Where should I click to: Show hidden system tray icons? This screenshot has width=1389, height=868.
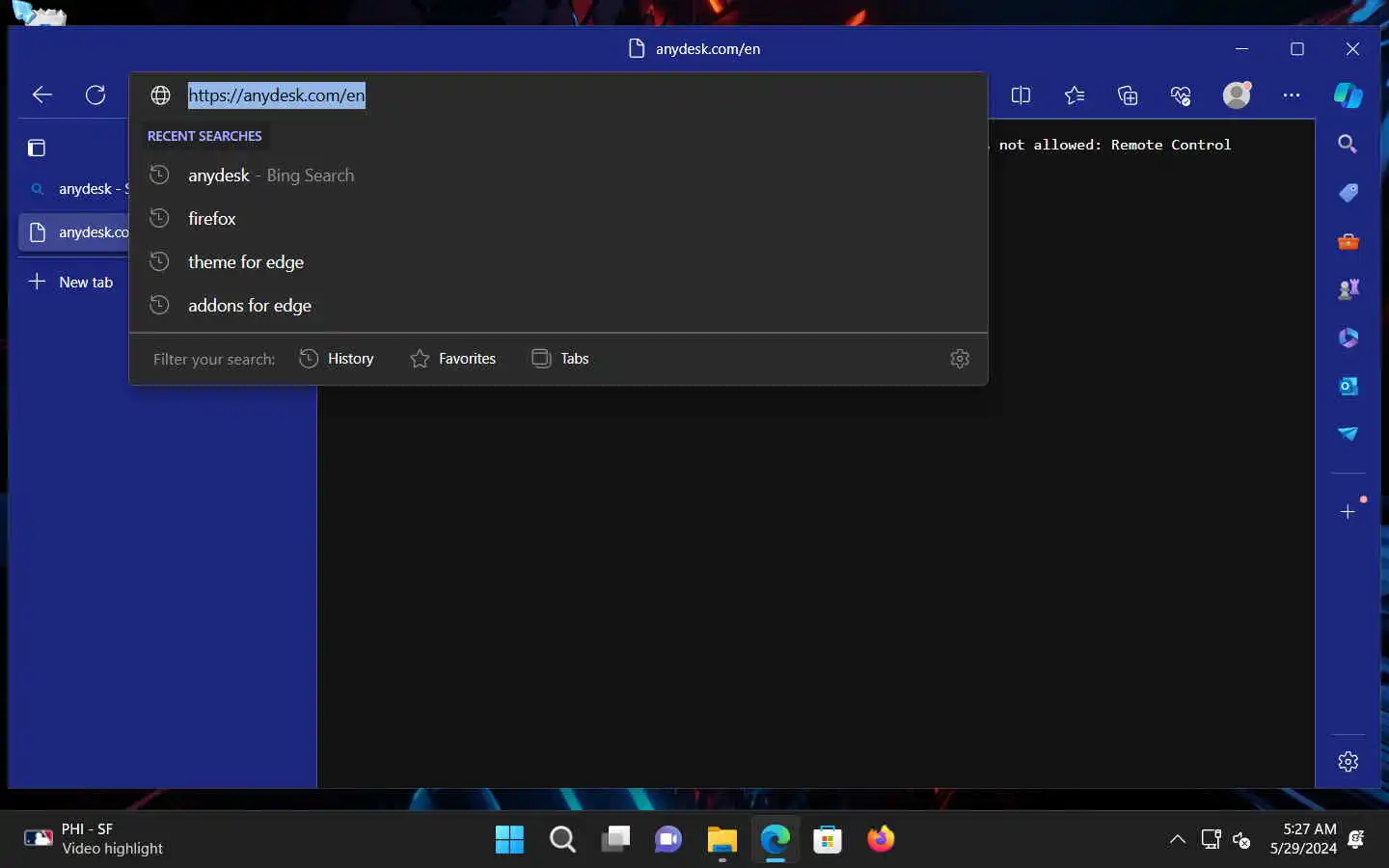[1178, 839]
